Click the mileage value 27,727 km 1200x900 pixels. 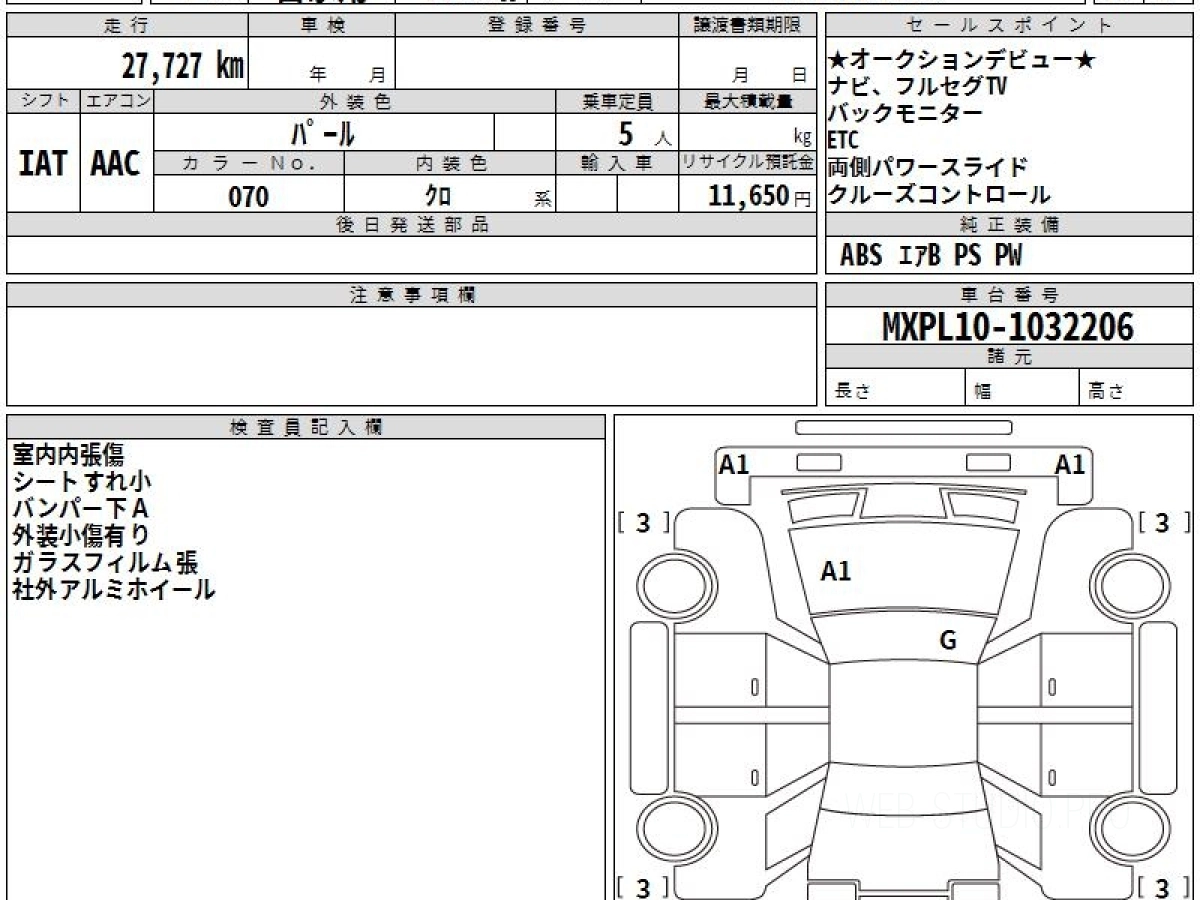(x=183, y=66)
